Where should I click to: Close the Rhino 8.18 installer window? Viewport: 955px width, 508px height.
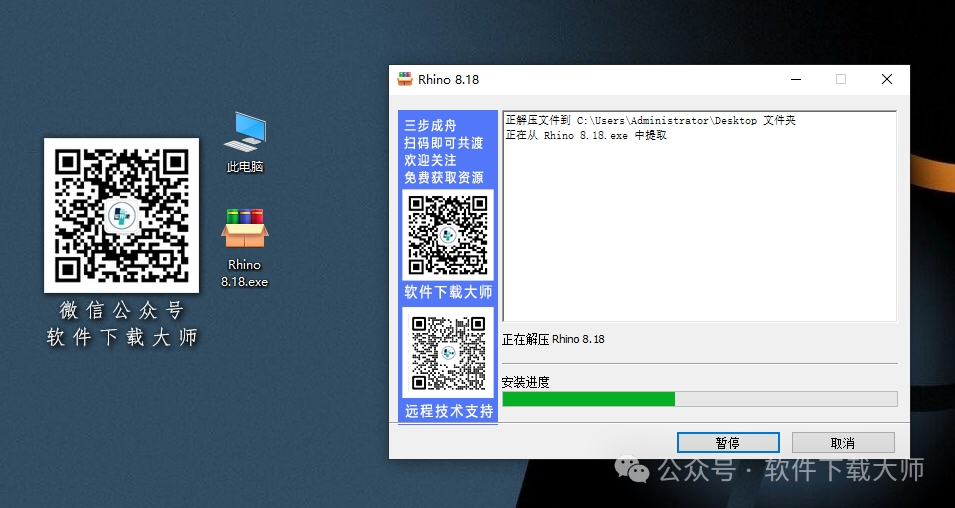click(887, 79)
